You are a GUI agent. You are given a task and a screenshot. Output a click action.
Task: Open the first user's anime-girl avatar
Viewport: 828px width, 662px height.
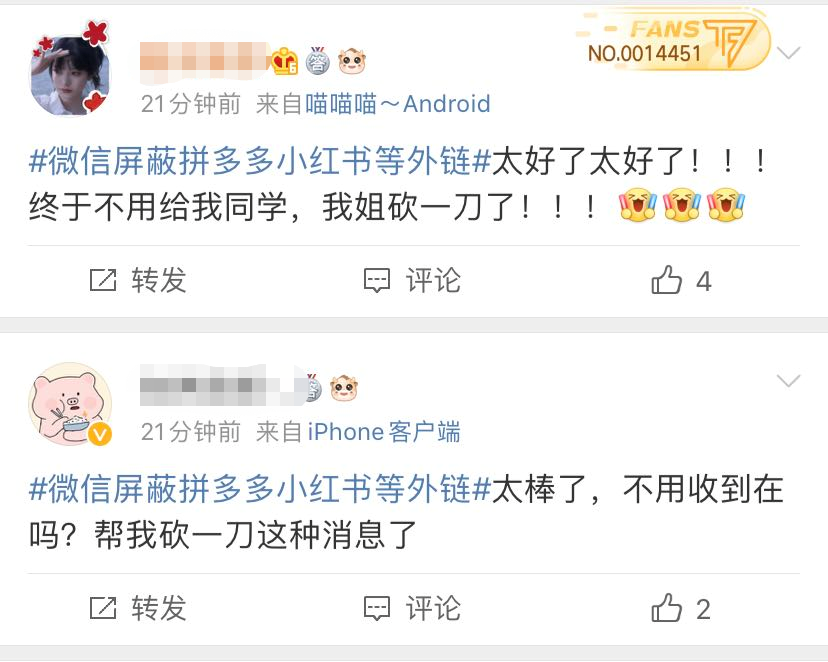70,70
